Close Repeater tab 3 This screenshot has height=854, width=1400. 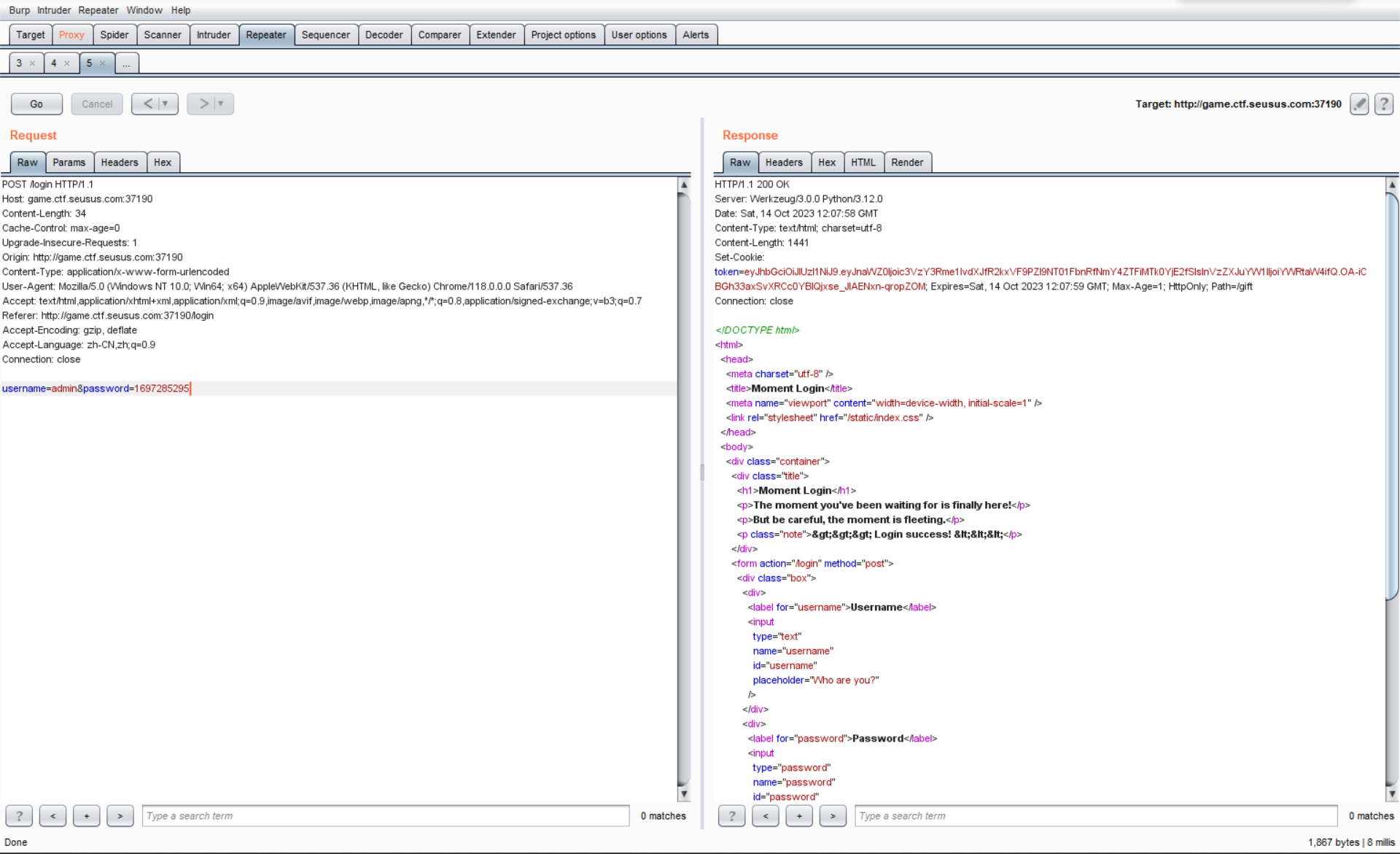pos(32,63)
